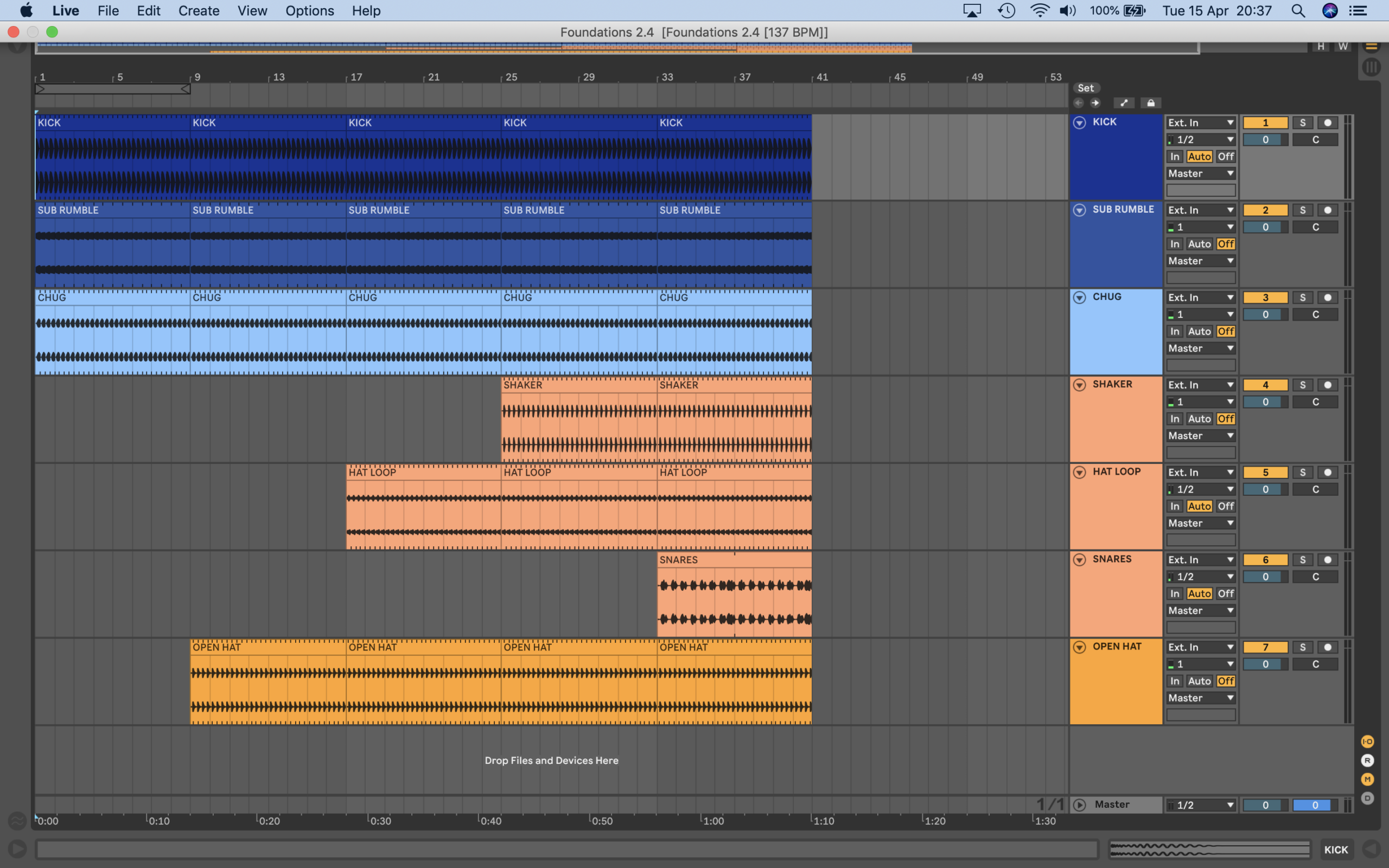1389x868 pixels.
Task: Open the Create menu
Action: (x=199, y=11)
